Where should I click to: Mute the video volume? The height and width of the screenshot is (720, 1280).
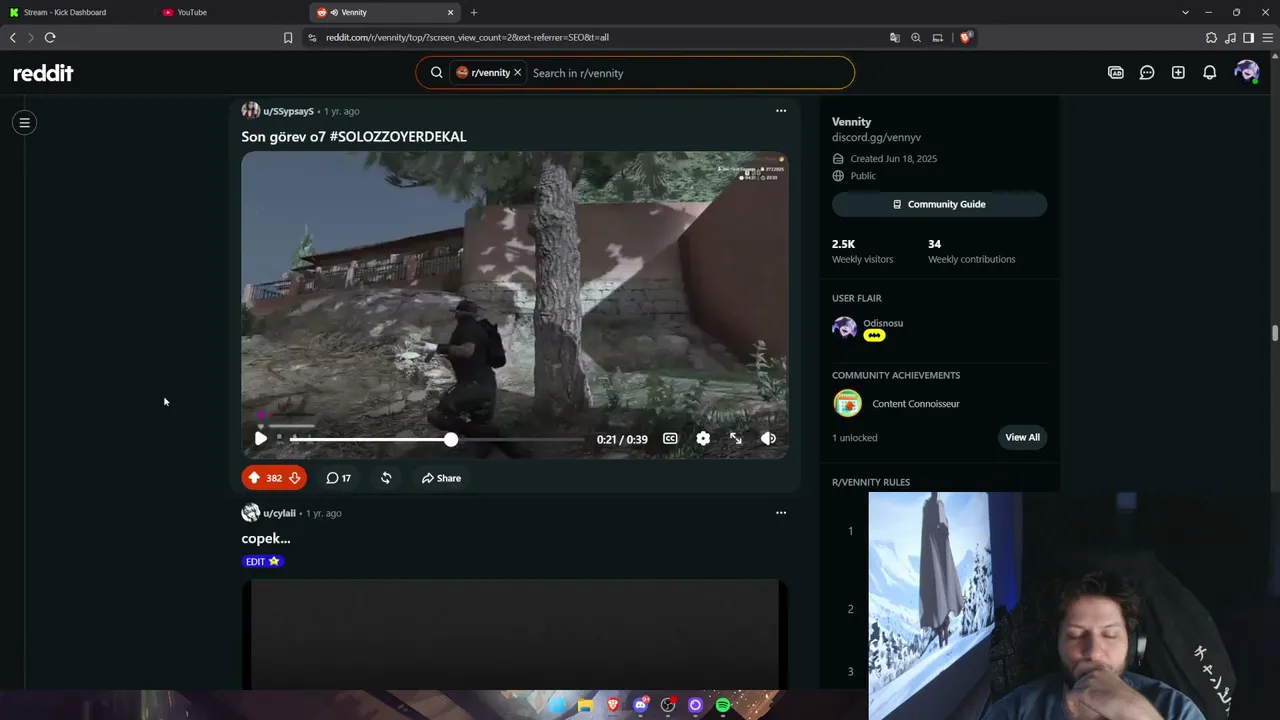tap(768, 439)
